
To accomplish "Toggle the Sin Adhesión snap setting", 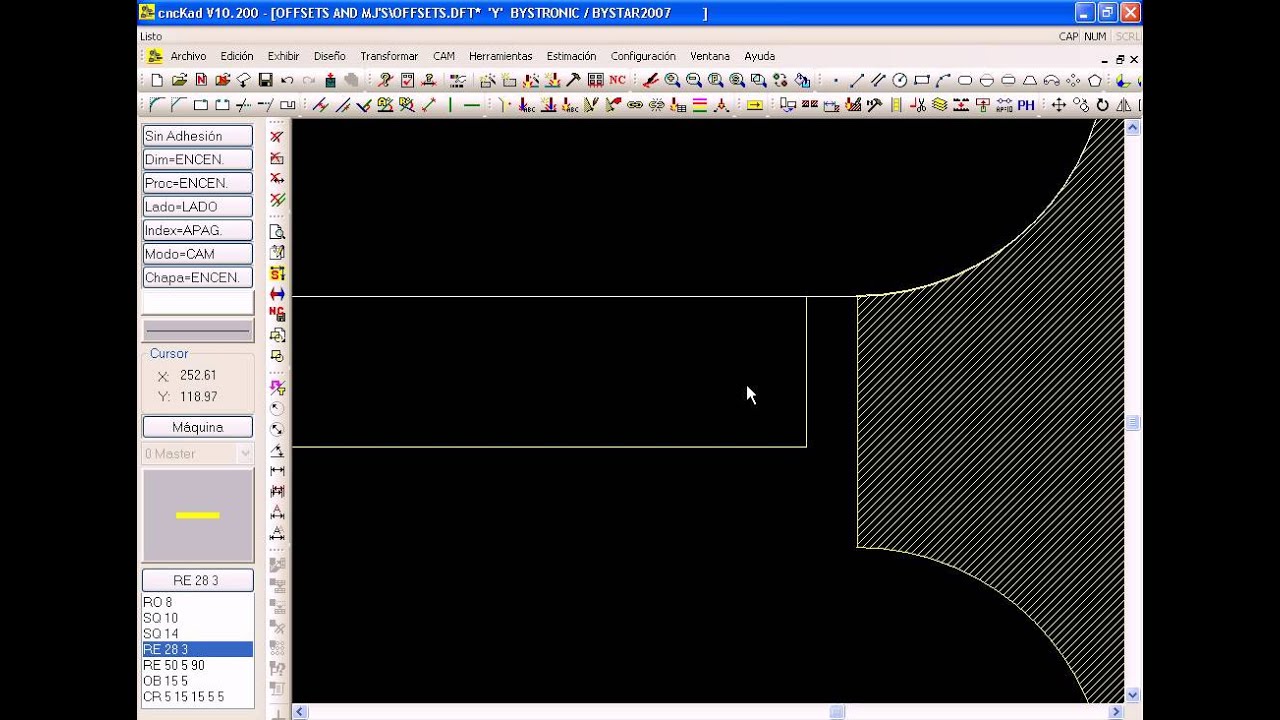I will coord(198,136).
